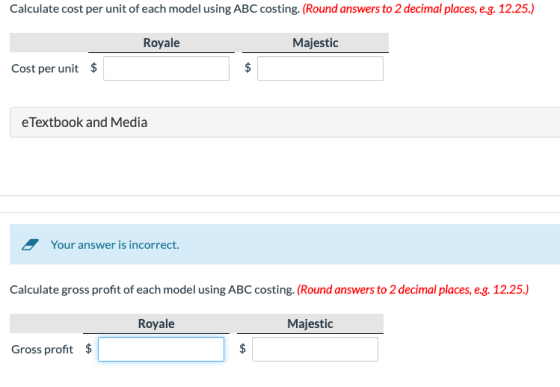The image size is (560, 387).
Task: Click the 'Your answer is incorrect.' message
Action: [115, 245]
